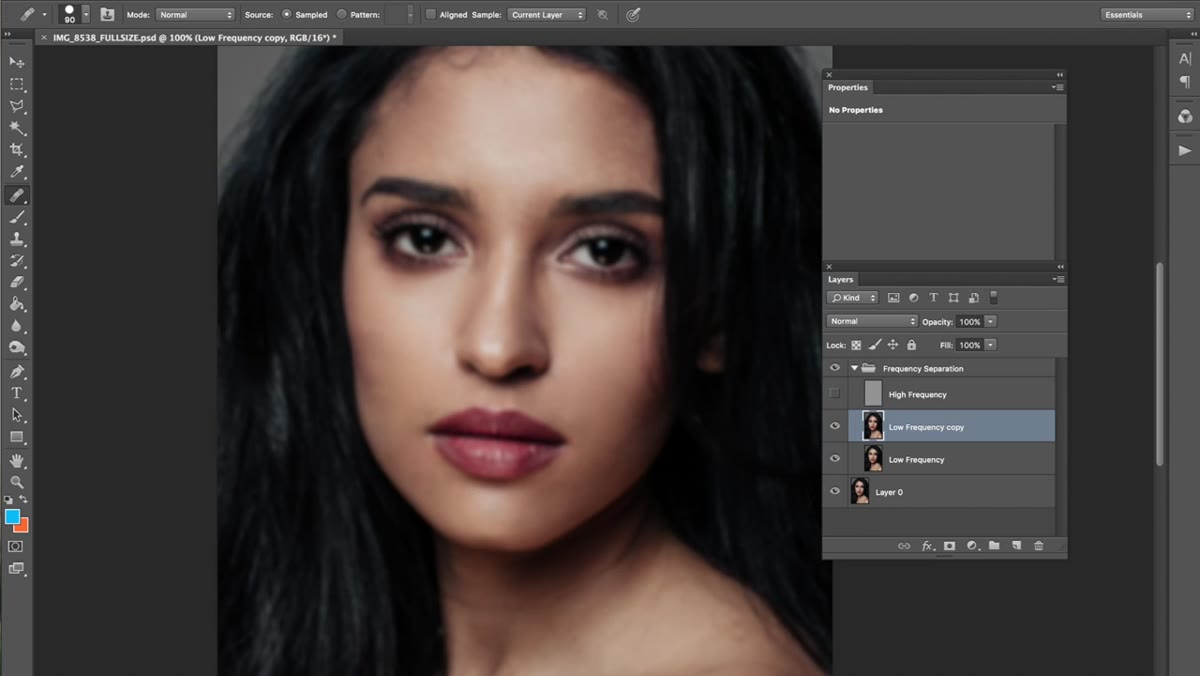The width and height of the screenshot is (1200, 676).
Task: Select the Rectangle shape tool
Action: 17,437
